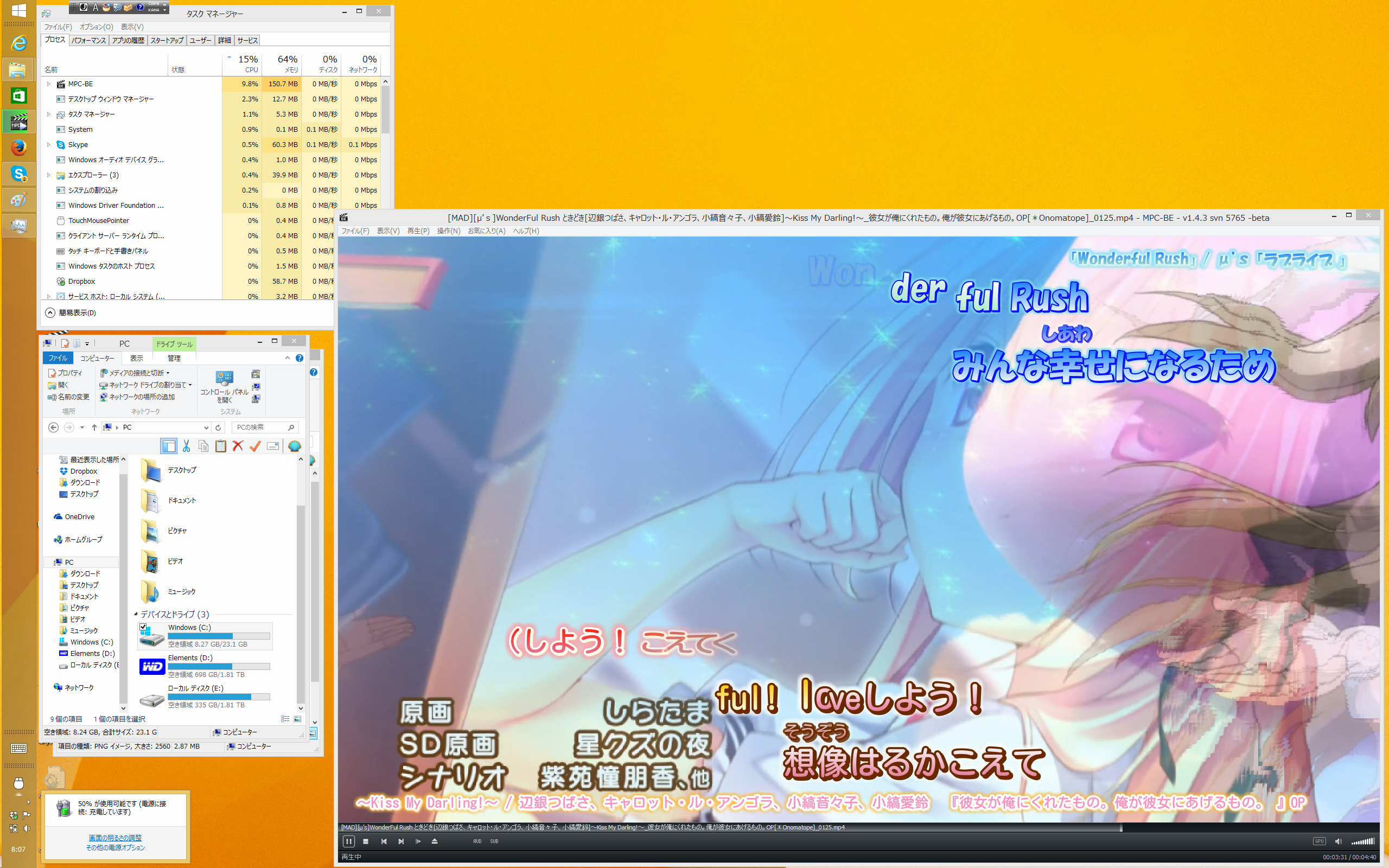Open the address bar history dropdown
This screenshot has width=1389, height=868.
[206, 427]
